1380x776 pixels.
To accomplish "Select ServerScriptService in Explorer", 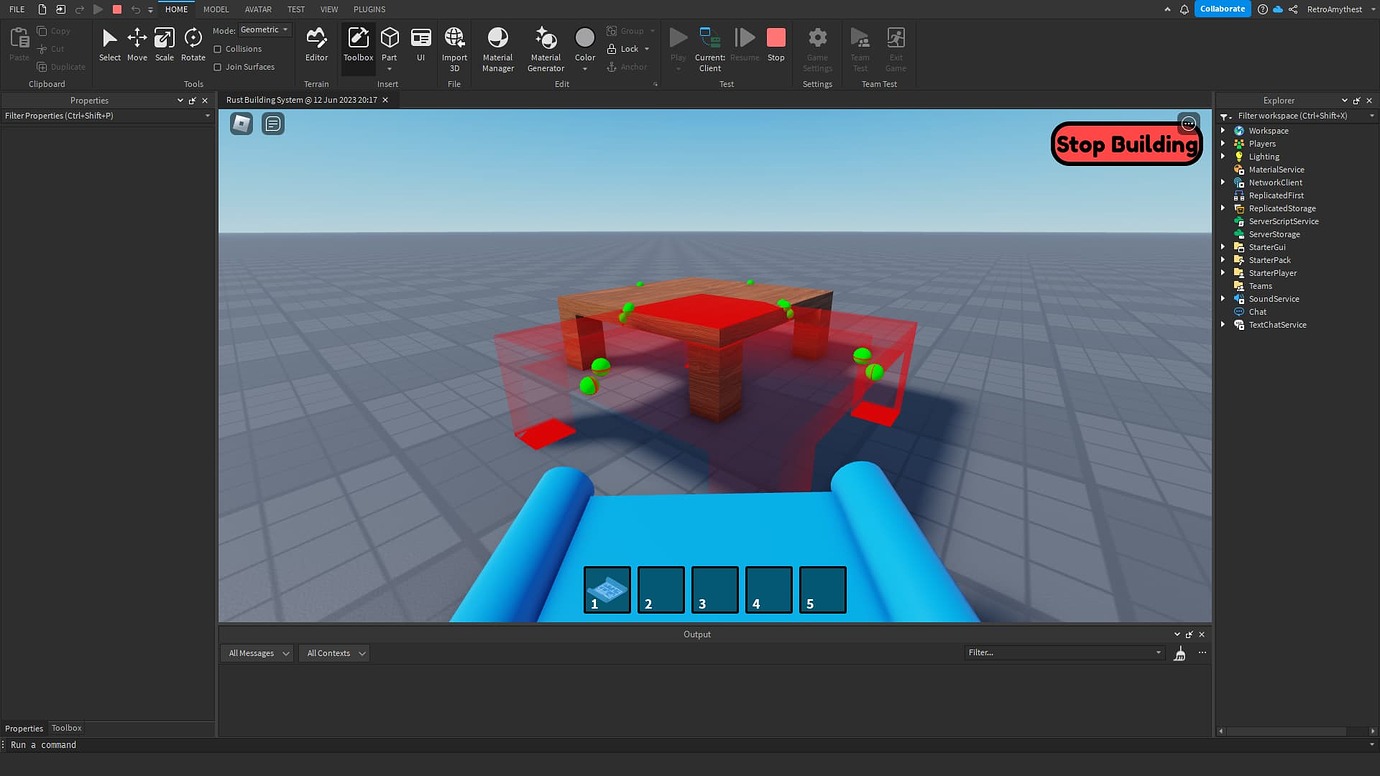I will [x=1283, y=222].
